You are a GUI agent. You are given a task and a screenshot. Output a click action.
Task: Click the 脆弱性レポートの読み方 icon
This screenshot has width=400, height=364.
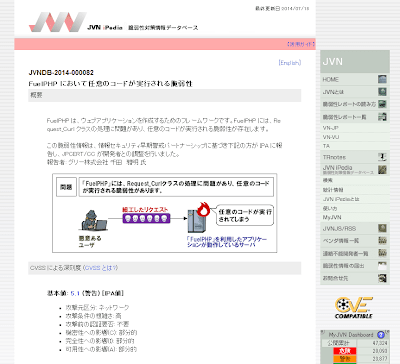click(382, 104)
